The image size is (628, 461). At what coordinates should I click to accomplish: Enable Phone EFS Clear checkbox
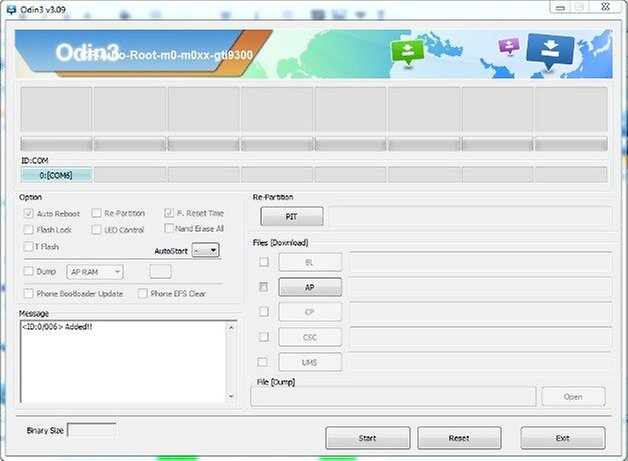pos(143,294)
